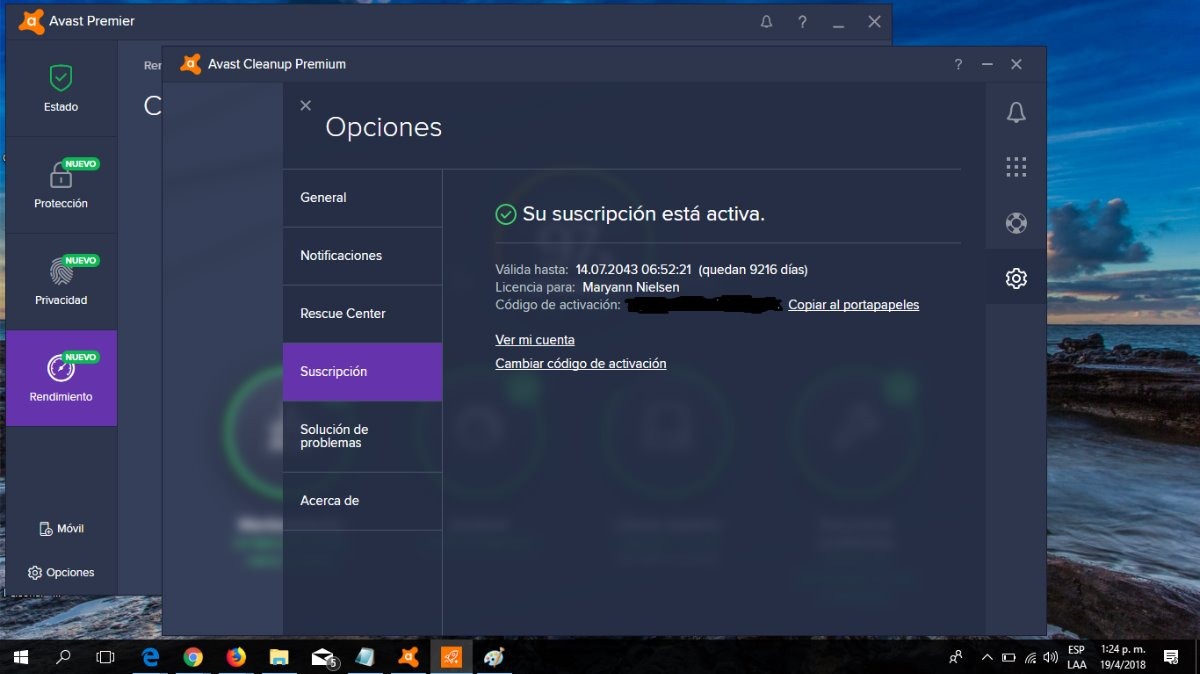This screenshot has width=1200, height=674.
Task: Minimize the Avast Cleanup Premium window
Action: pos(987,64)
